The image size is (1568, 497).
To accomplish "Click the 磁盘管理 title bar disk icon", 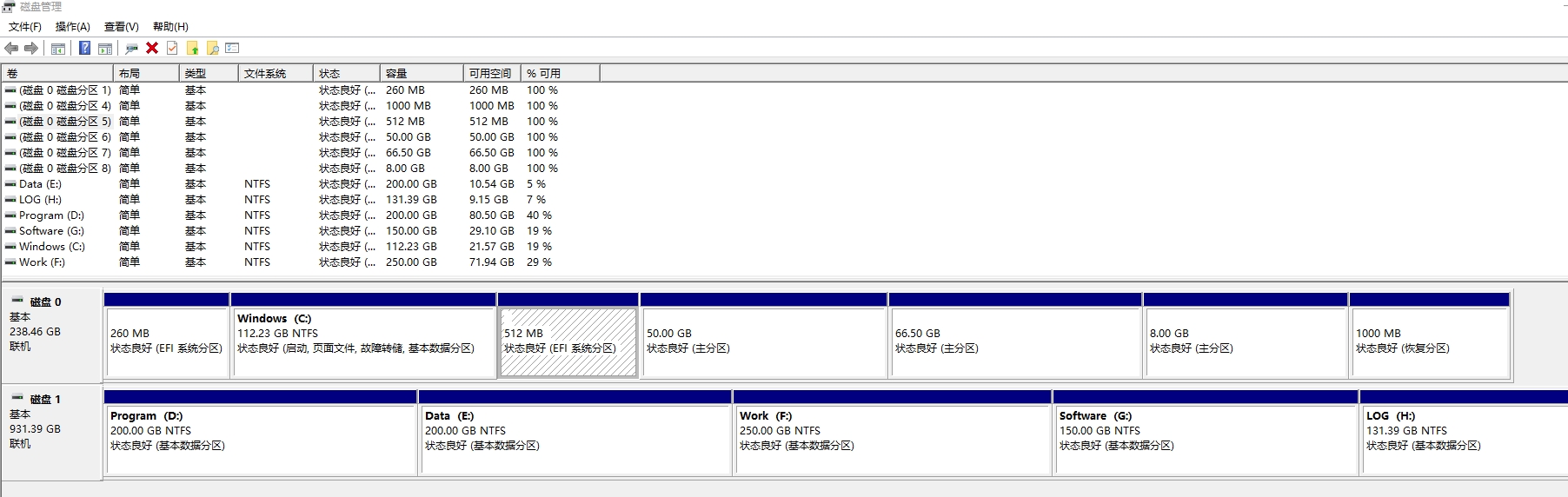I will click(x=9, y=7).
